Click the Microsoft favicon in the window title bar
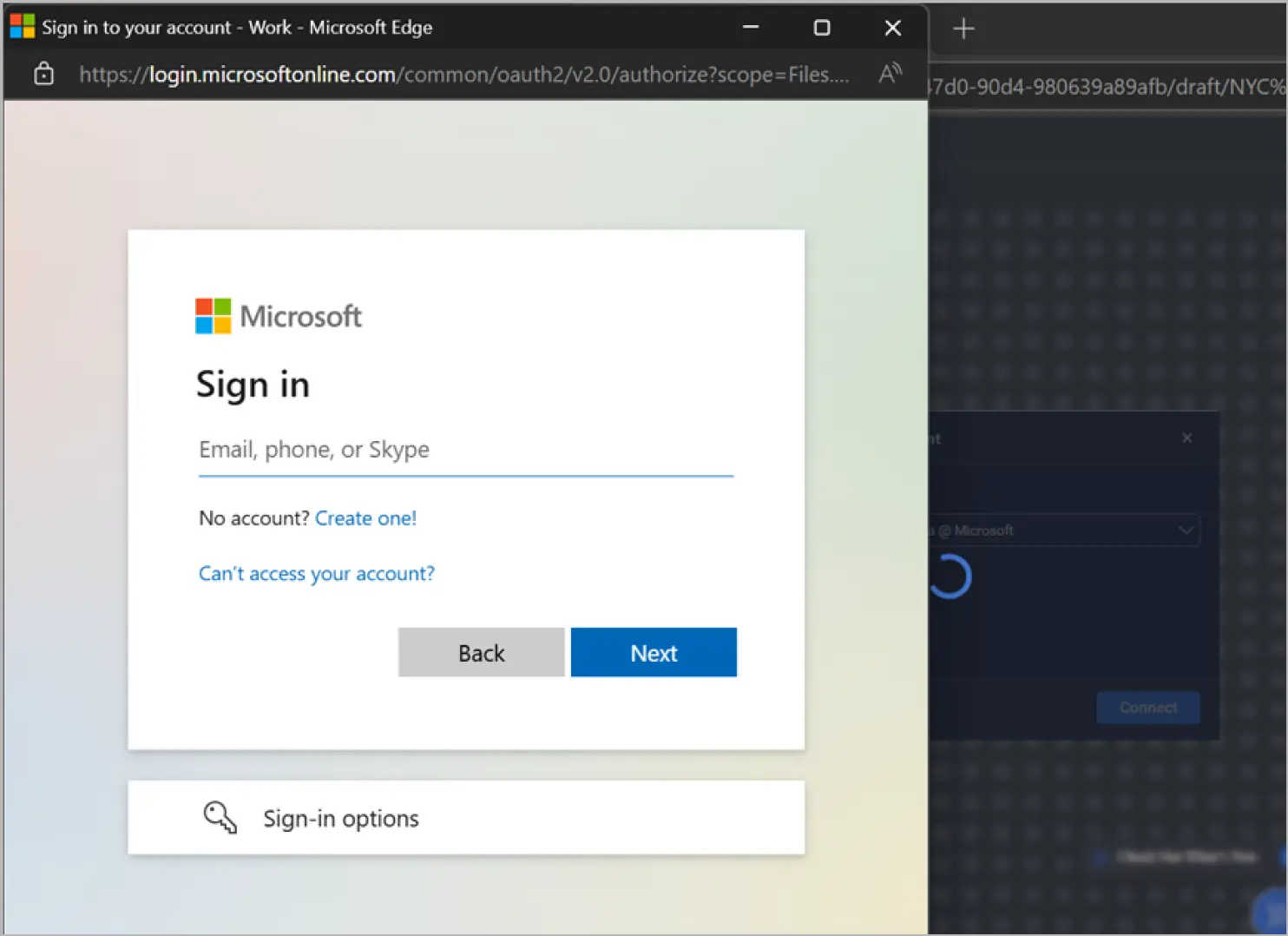 click(22, 26)
